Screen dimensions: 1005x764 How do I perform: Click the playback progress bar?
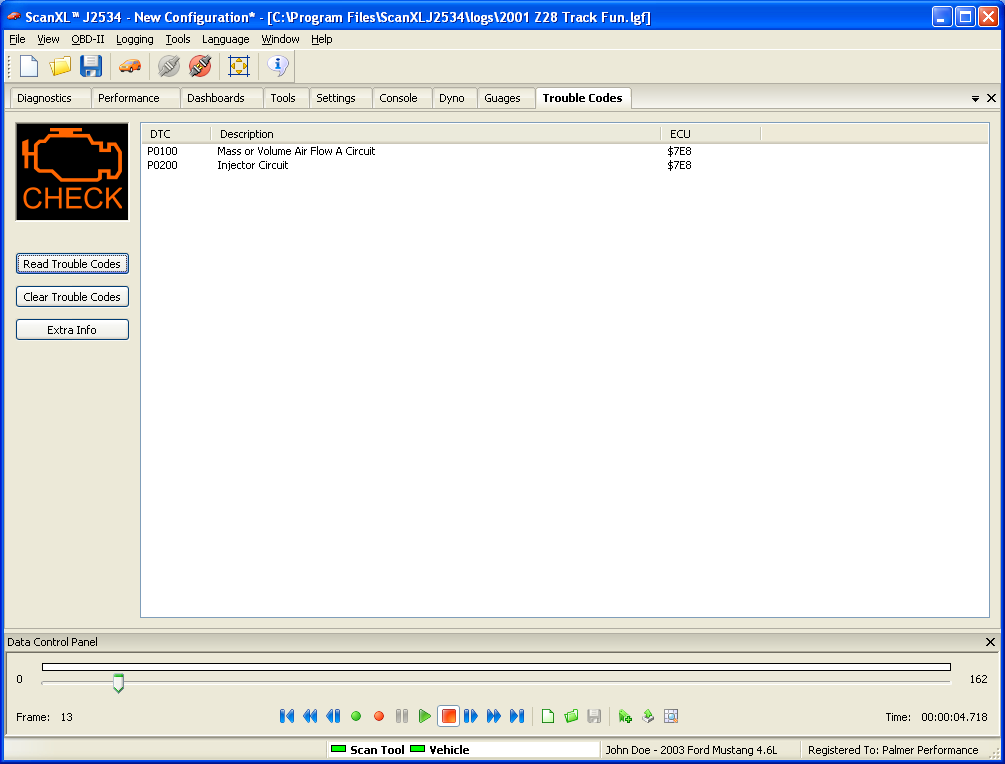pyautogui.click(x=496, y=667)
